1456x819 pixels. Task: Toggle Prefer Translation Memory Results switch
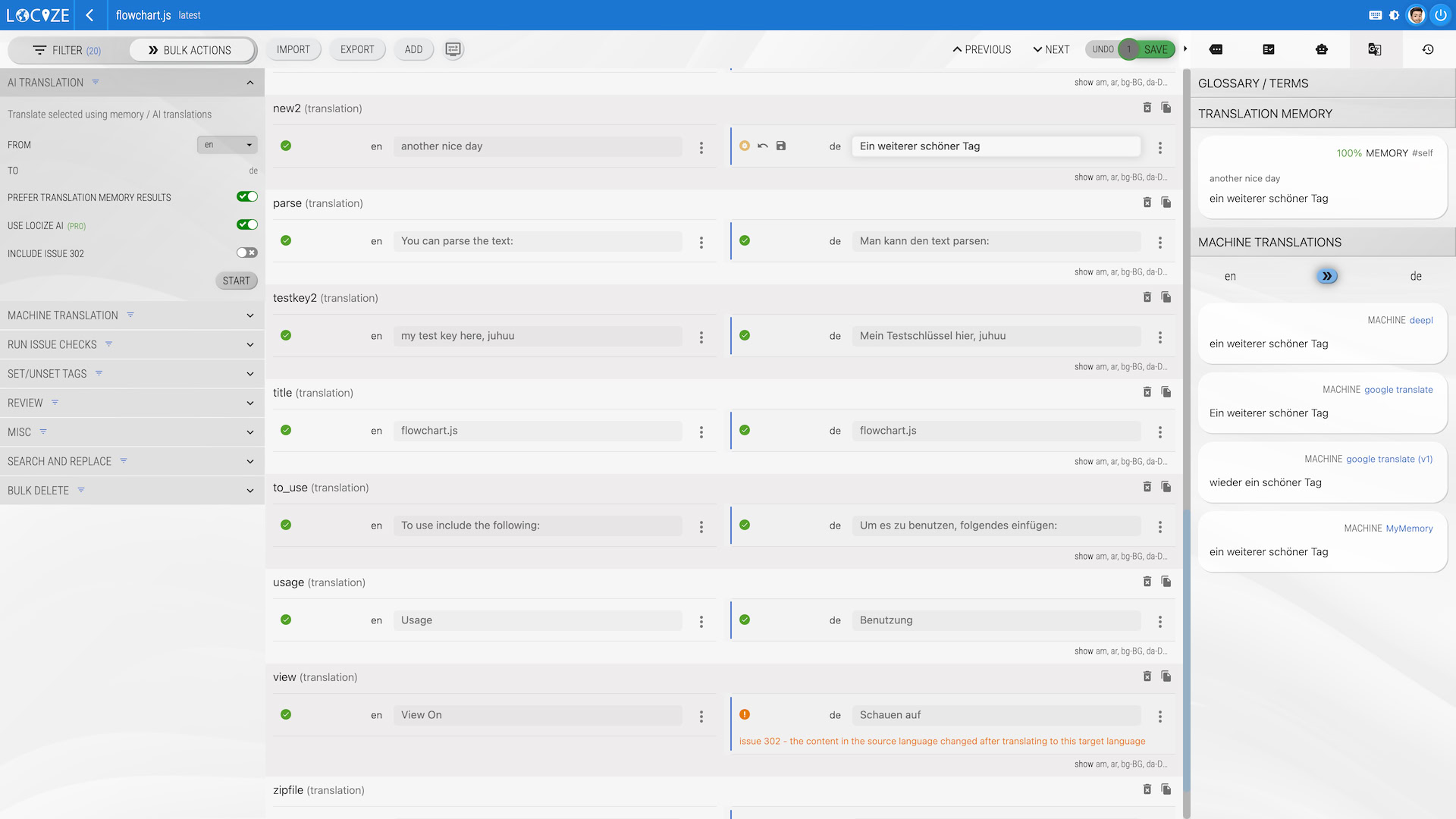[x=246, y=197]
